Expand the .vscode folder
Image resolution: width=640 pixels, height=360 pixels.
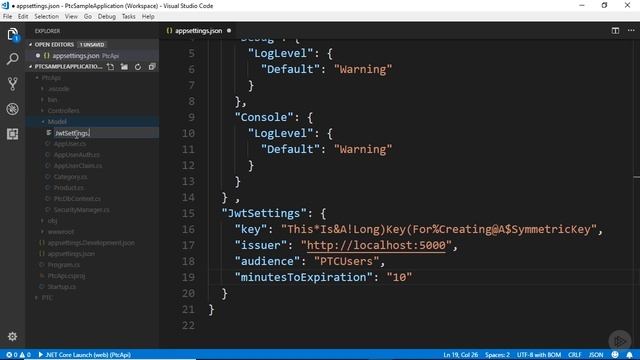click(42, 89)
